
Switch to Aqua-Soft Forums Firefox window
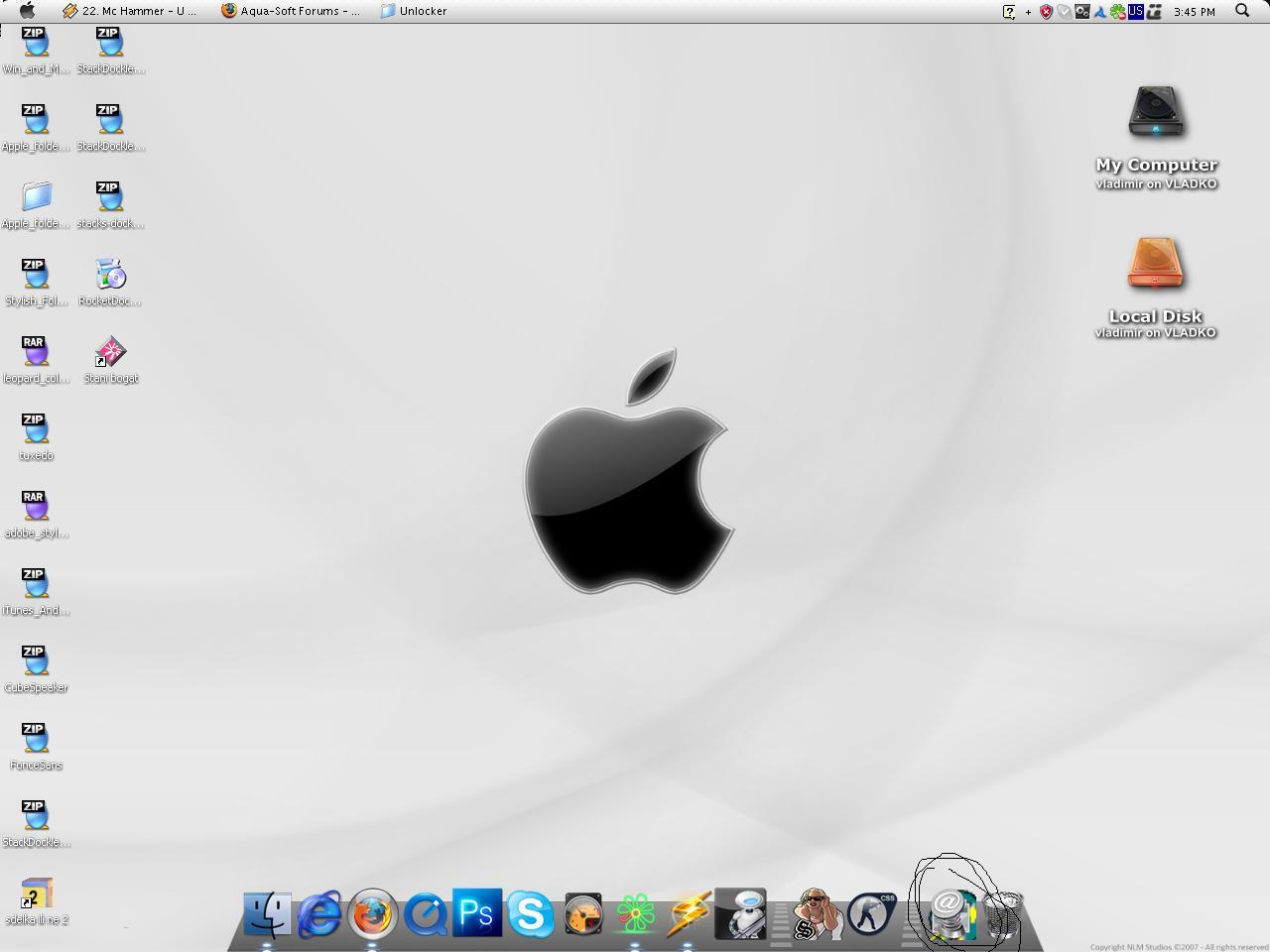pos(291,11)
